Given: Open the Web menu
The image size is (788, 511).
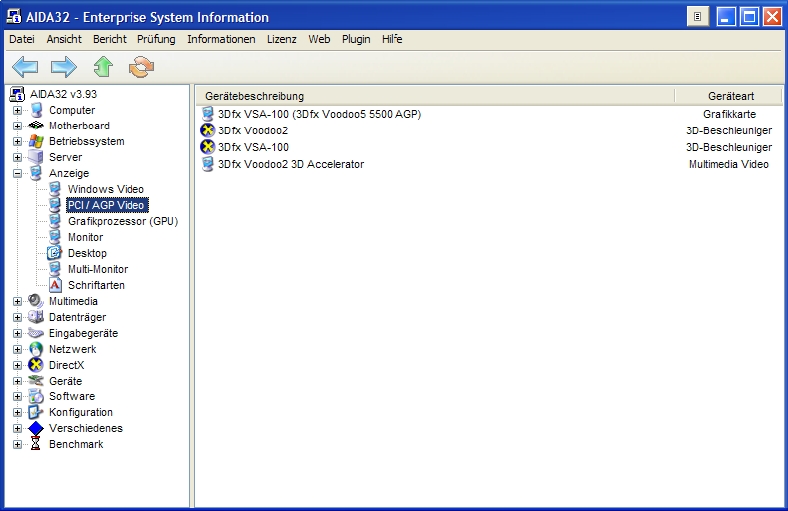Looking at the screenshot, I should coord(319,39).
